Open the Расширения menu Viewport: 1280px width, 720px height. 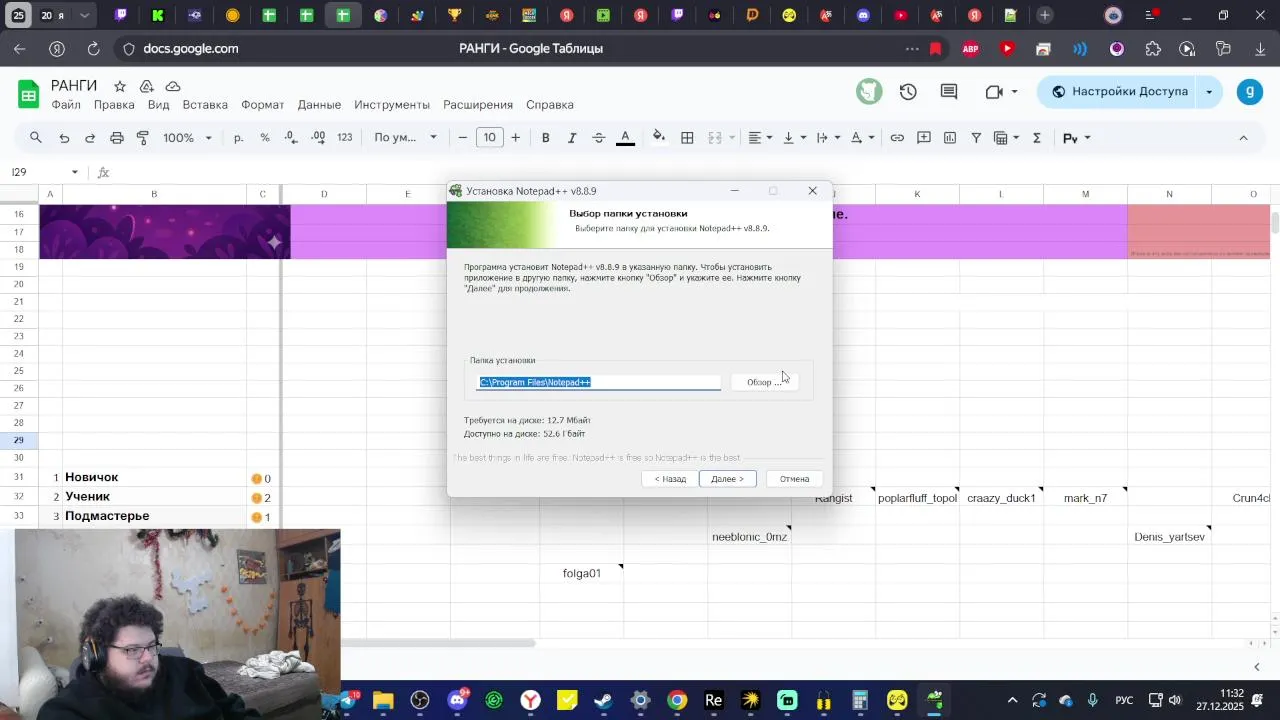point(478,105)
